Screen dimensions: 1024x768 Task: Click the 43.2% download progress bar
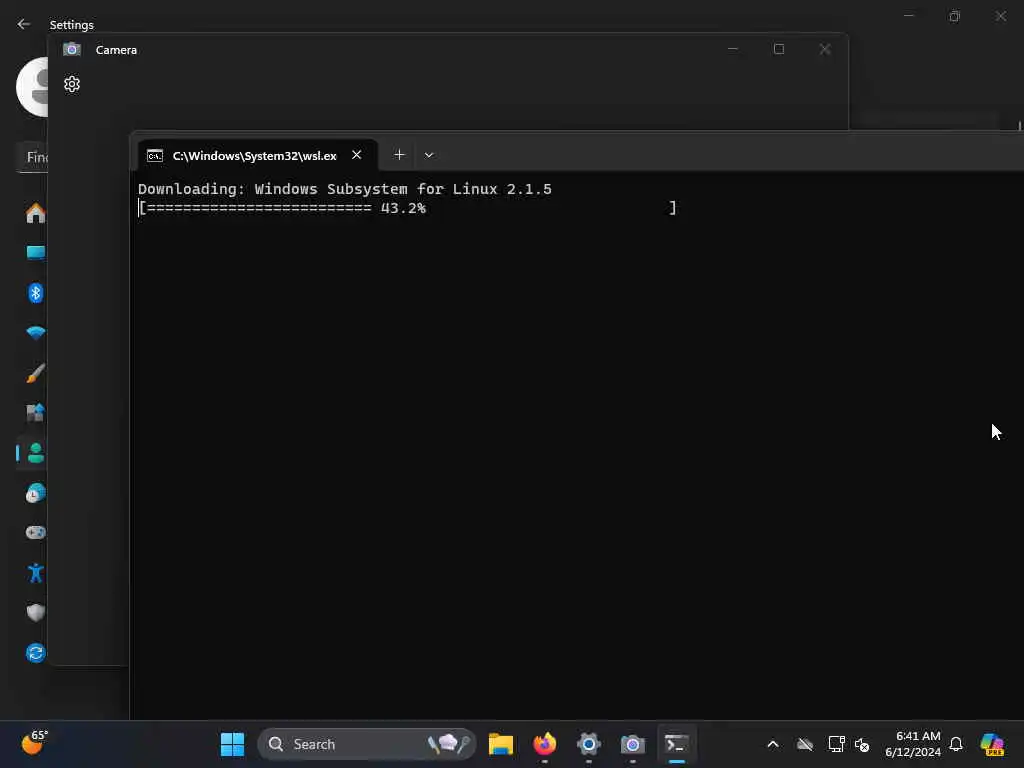click(x=408, y=208)
